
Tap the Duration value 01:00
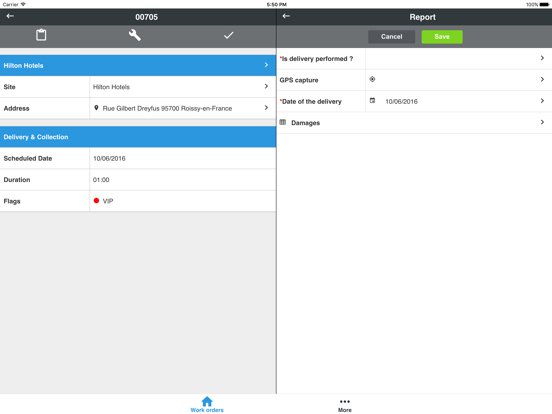pos(101,180)
